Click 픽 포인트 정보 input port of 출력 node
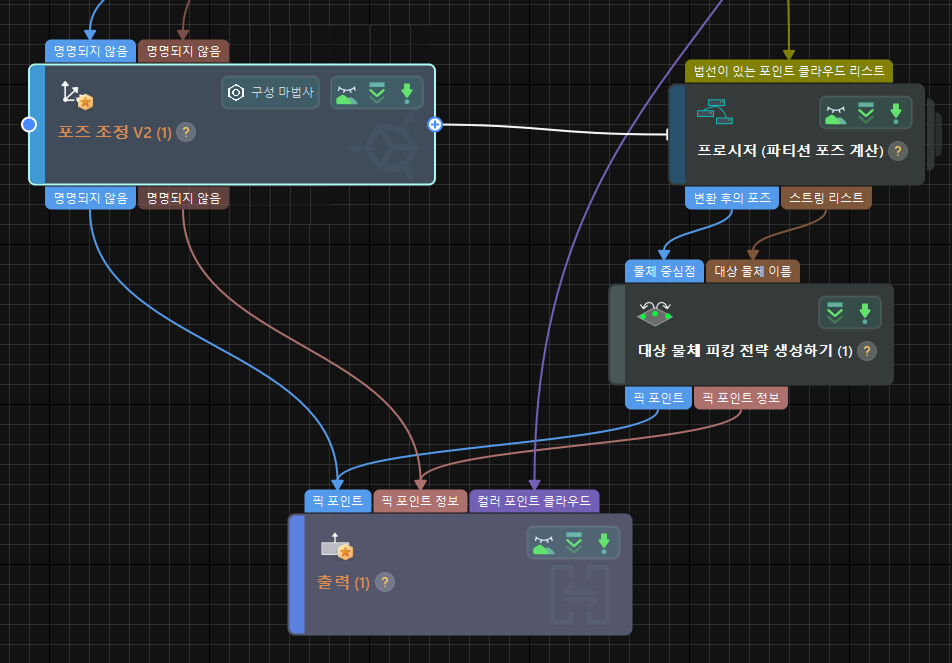Image resolution: width=952 pixels, height=663 pixels. tap(420, 501)
